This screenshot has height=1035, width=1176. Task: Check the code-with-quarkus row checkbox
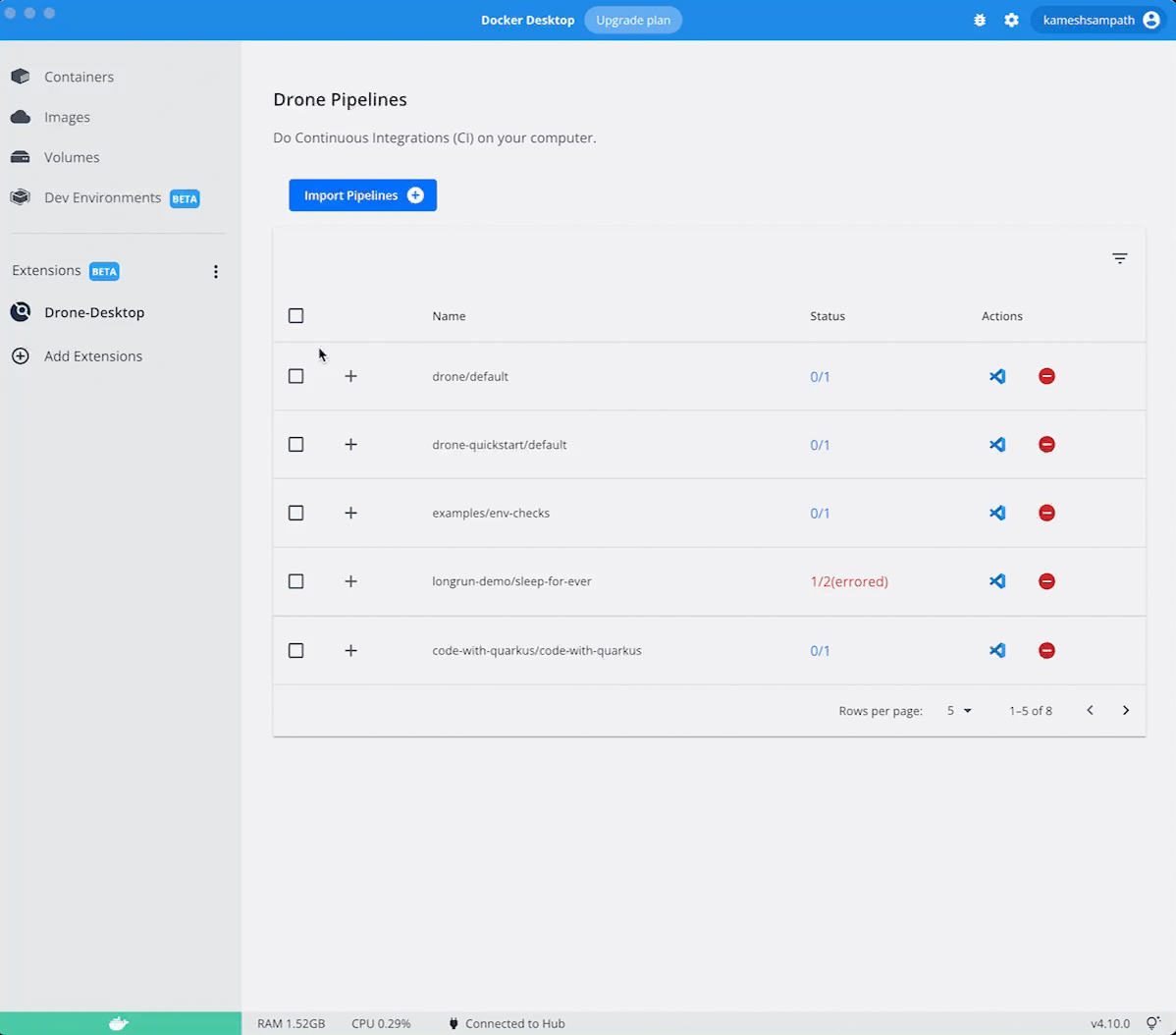coord(296,650)
